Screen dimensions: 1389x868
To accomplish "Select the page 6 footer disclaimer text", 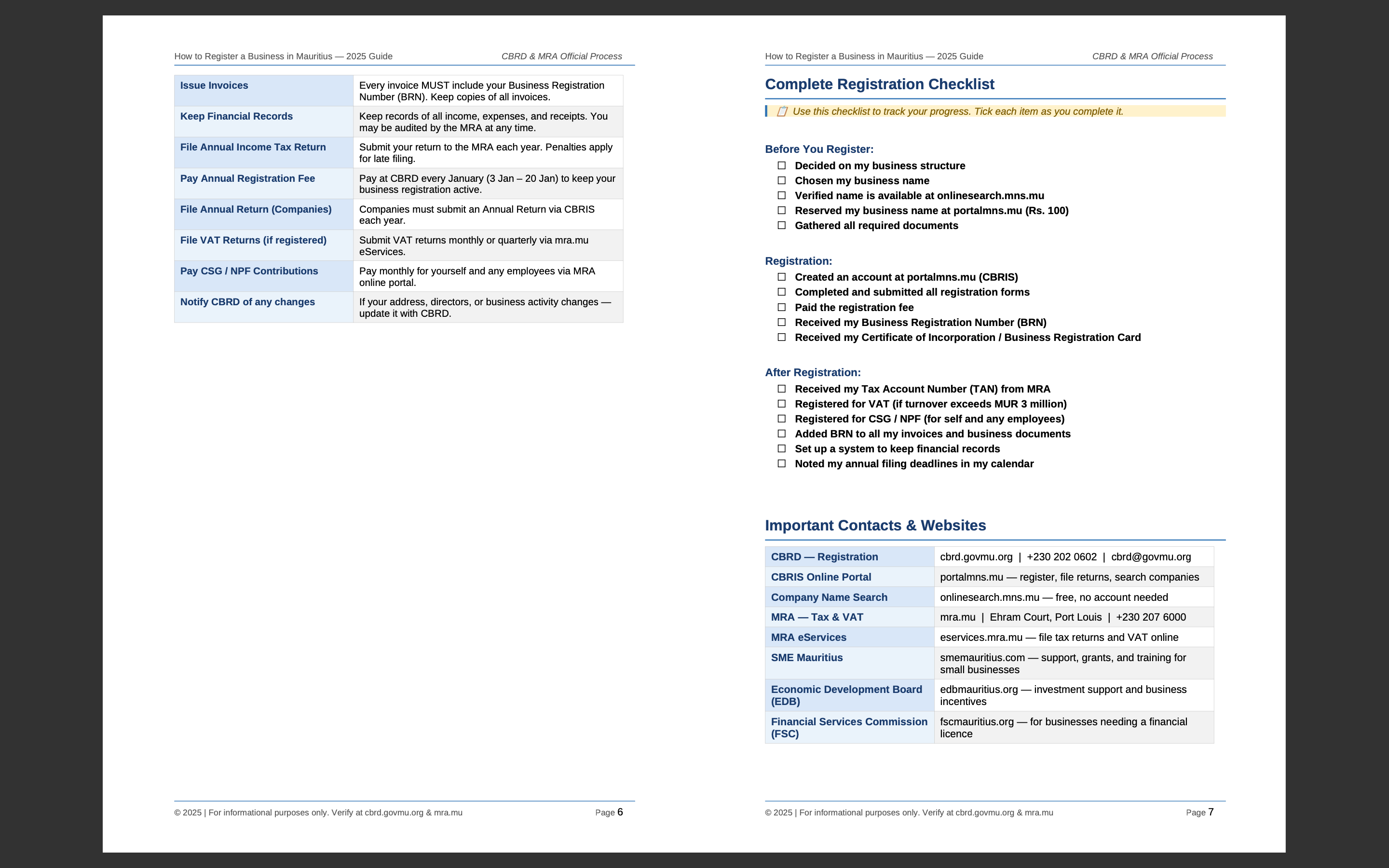I will coord(318,813).
